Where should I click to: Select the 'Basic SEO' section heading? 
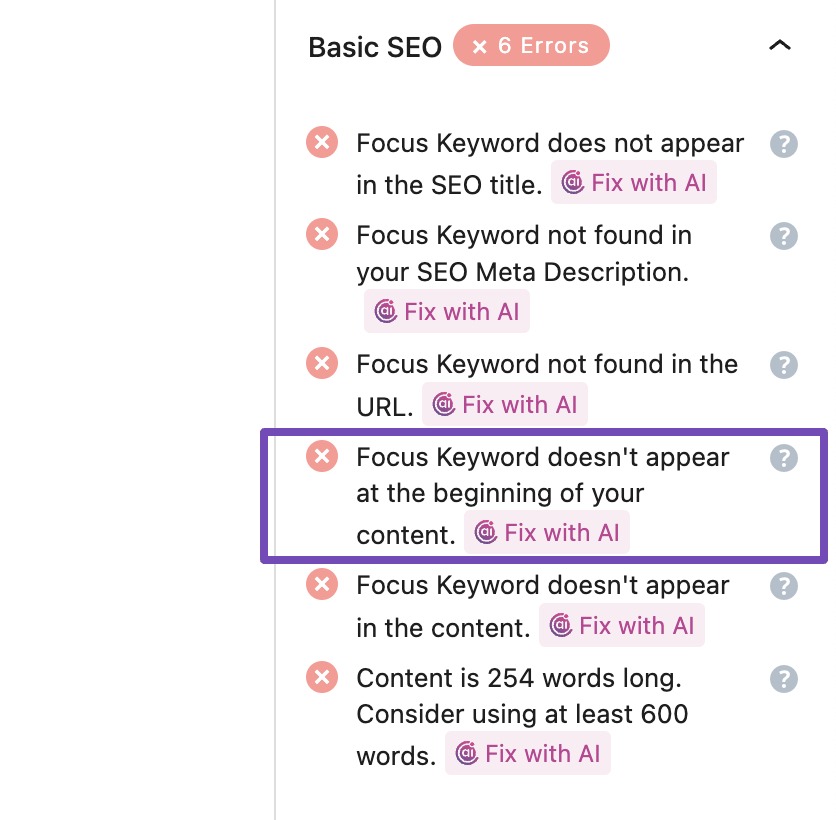[374, 46]
